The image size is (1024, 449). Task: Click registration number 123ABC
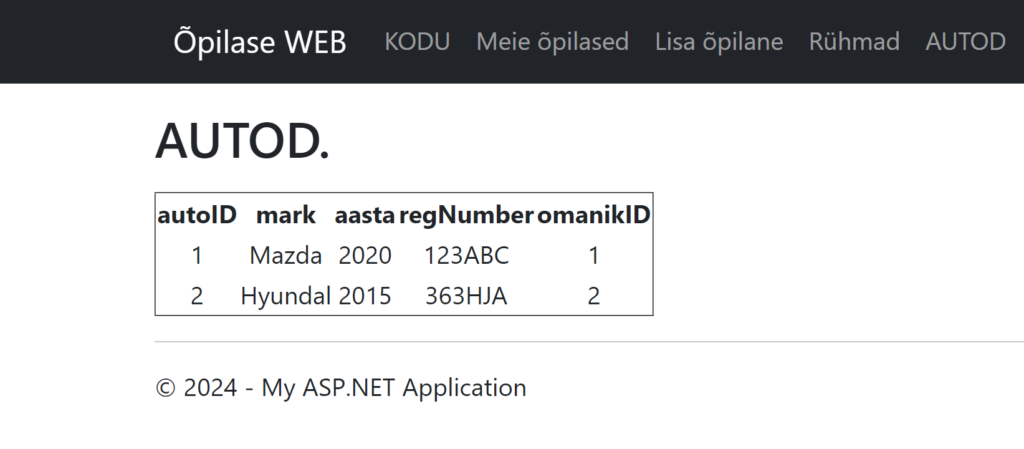466,256
